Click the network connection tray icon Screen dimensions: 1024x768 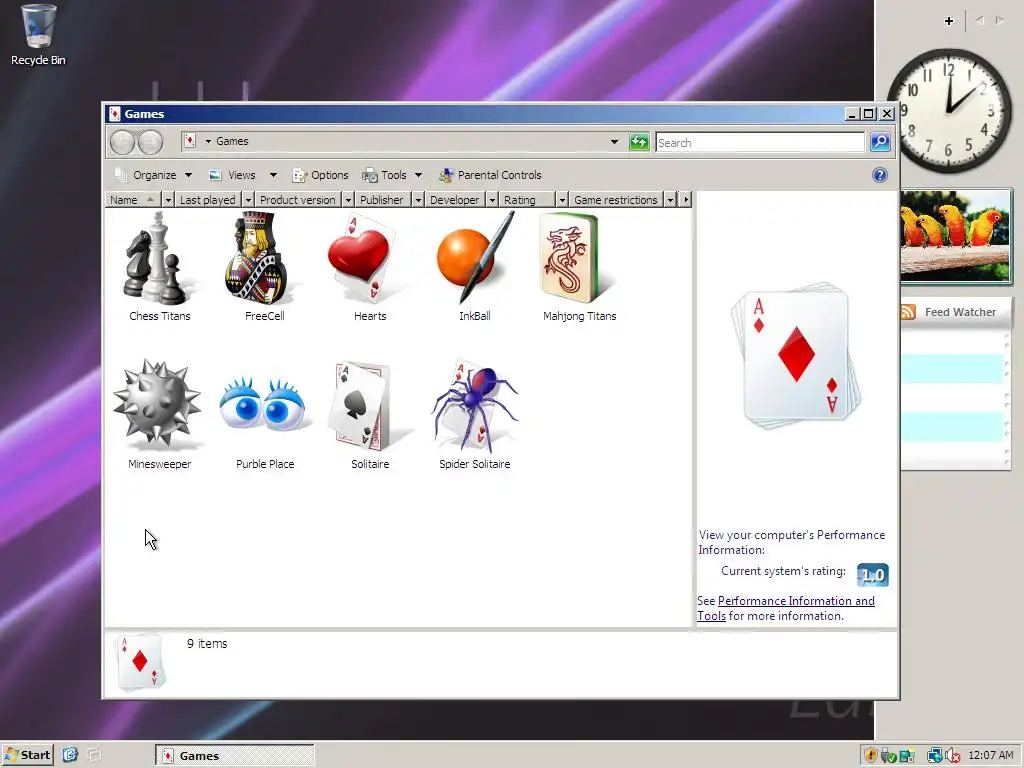[x=935, y=756]
